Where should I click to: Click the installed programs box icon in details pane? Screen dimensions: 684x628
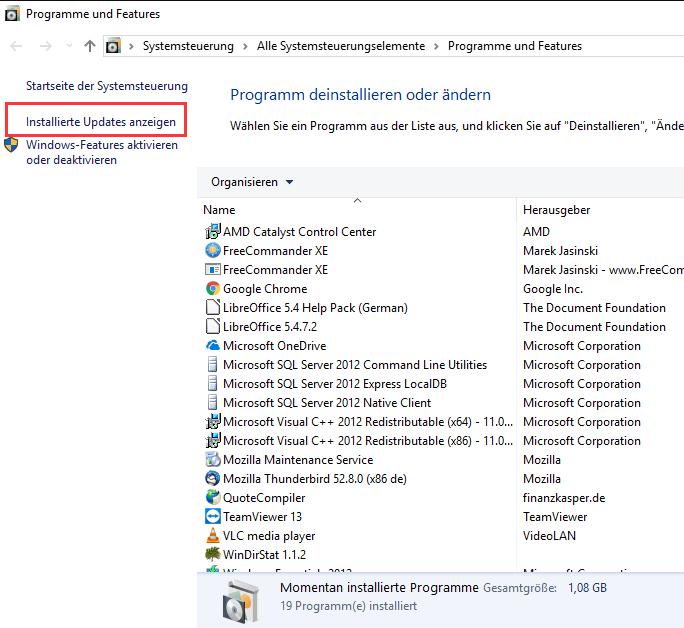(240, 602)
